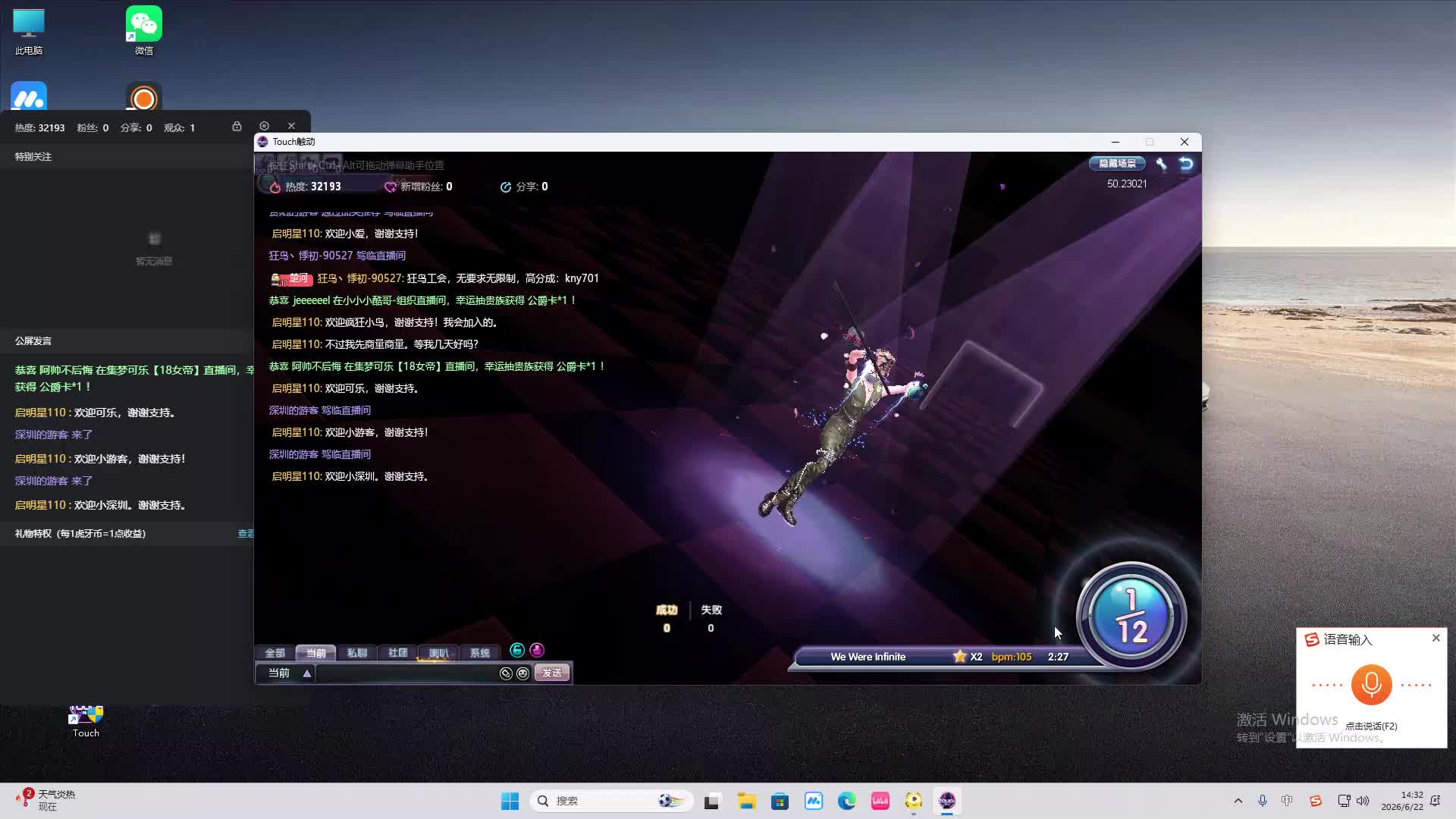This screenshot has width=1456, height=819.
Task: Click the bpm:105 label
Action: [x=1012, y=657]
